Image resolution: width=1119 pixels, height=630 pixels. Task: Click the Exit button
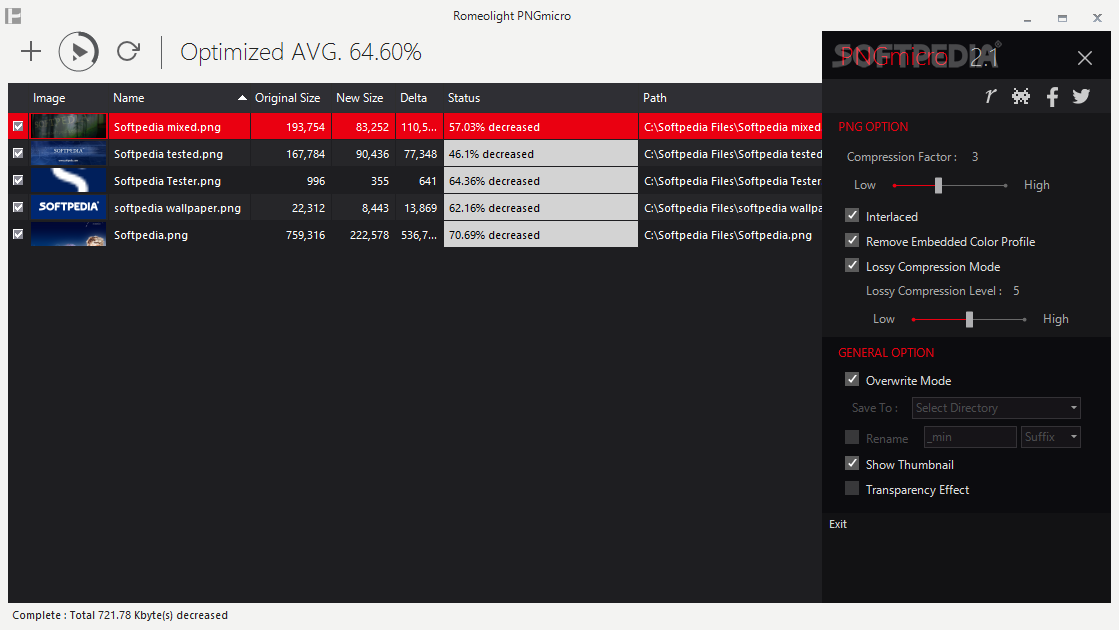(838, 524)
